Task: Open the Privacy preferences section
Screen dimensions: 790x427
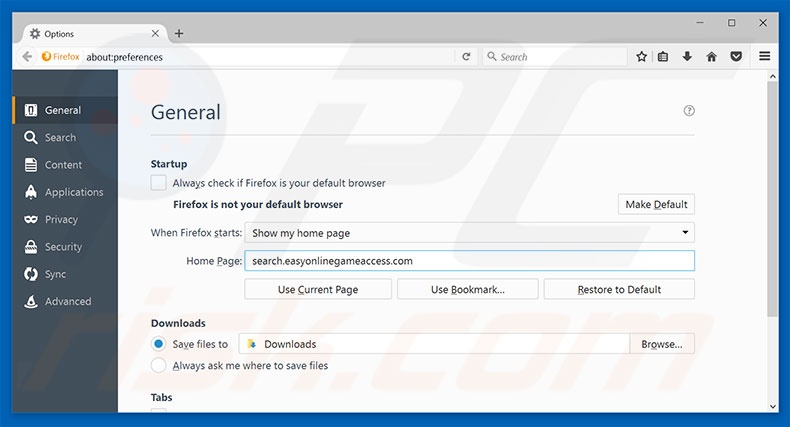Action: 65,220
